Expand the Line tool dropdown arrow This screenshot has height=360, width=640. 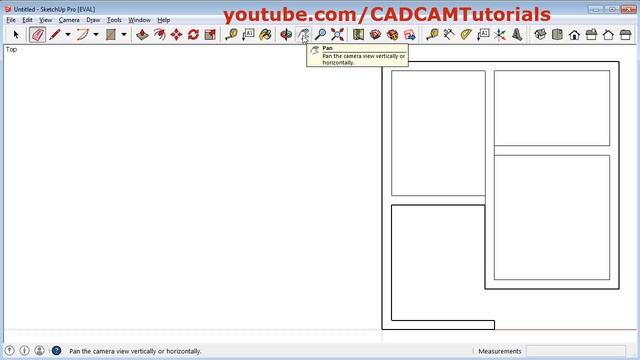coord(68,35)
